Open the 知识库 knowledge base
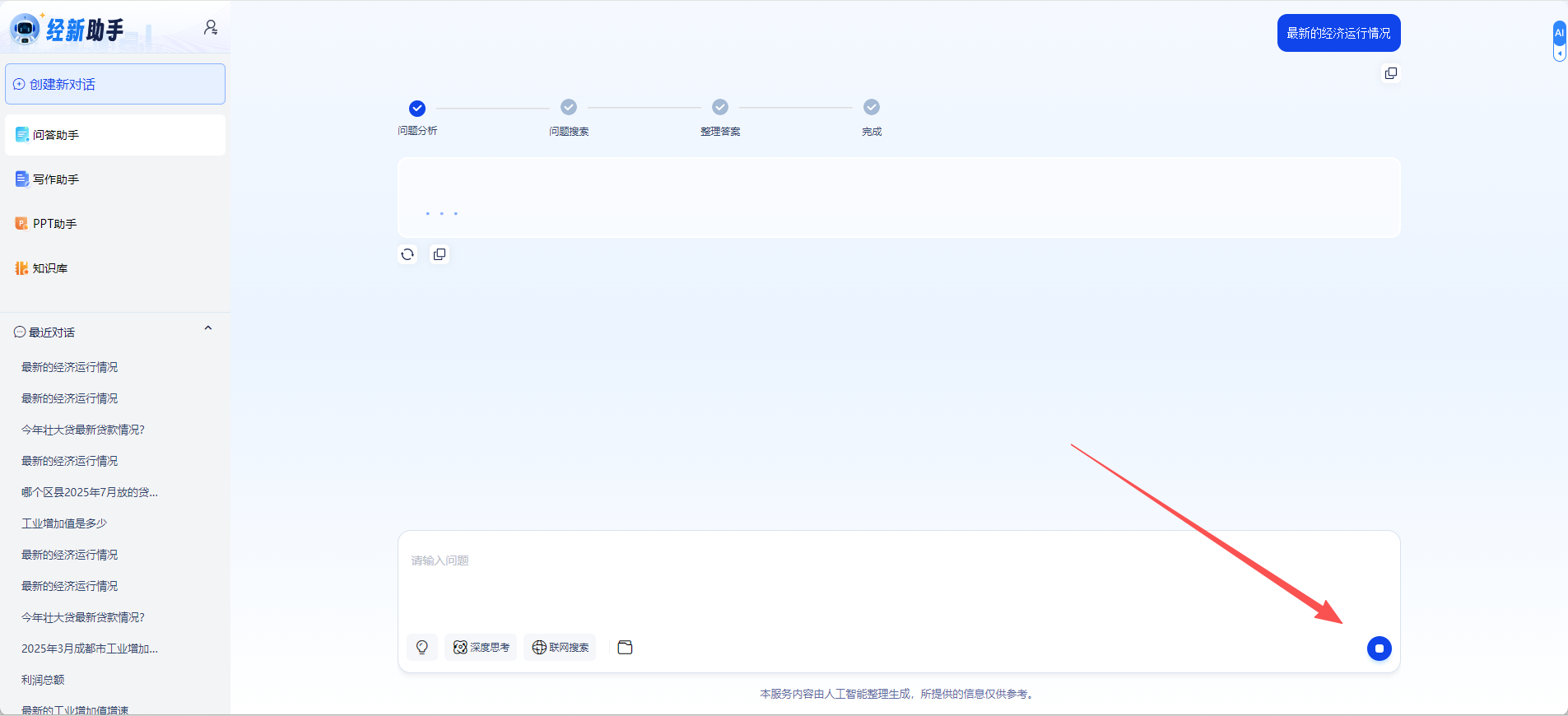 (x=50, y=268)
